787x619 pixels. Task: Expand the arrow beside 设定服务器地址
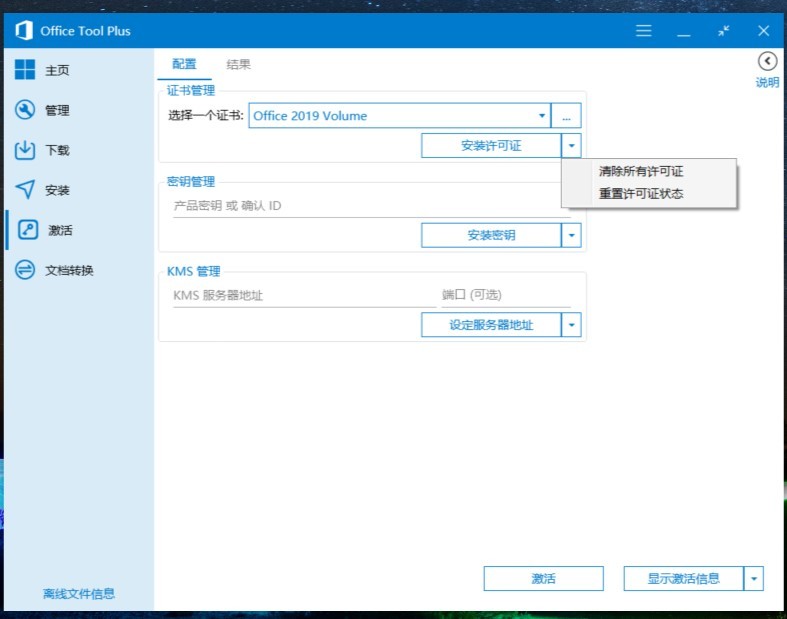click(x=571, y=325)
